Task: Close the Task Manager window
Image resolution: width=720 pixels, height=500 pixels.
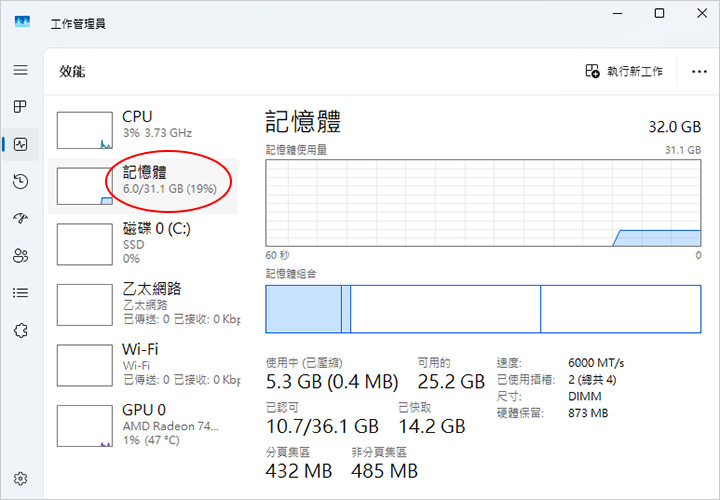Action: point(702,13)
